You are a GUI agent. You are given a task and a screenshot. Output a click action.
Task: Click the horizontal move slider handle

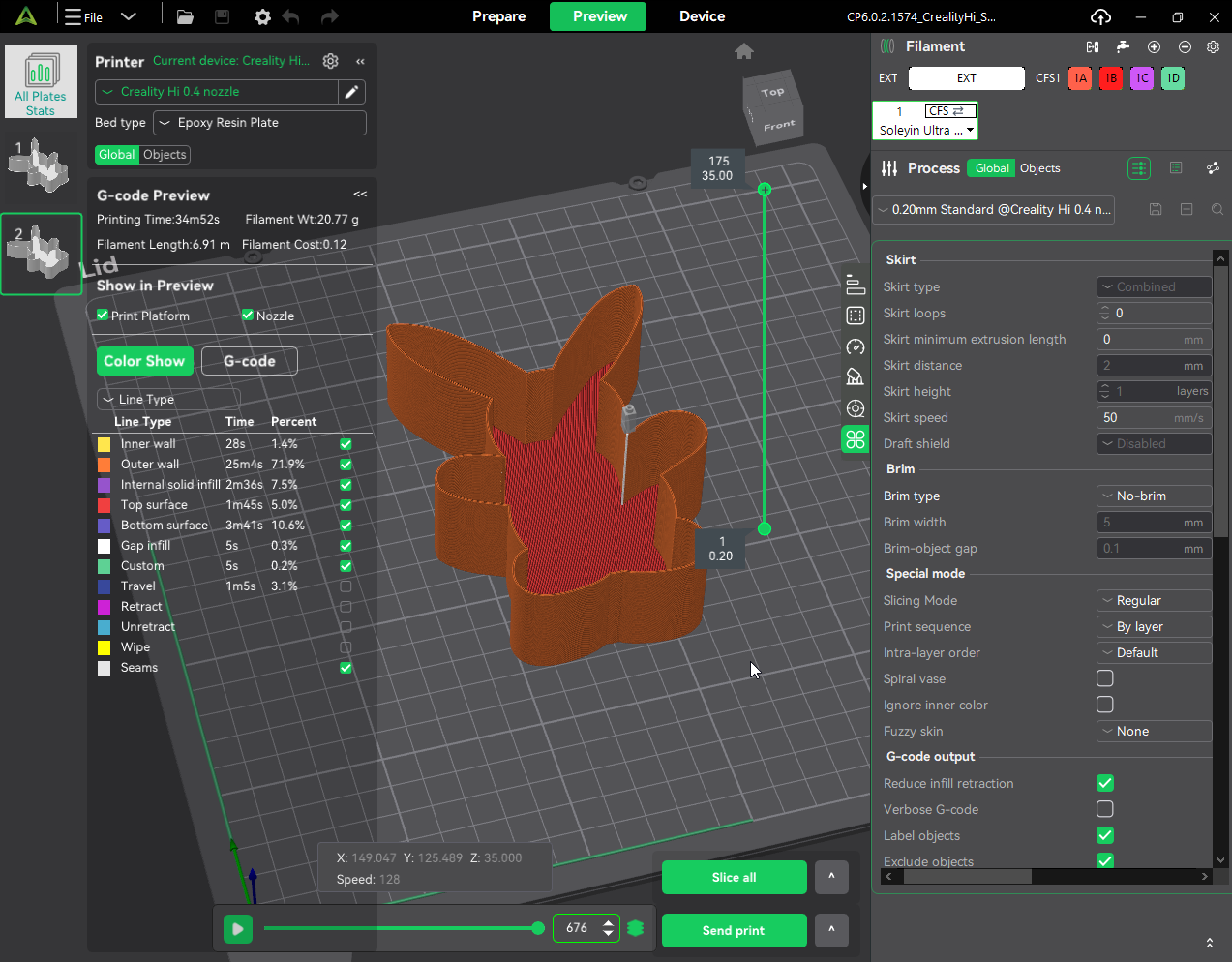tap(538, 928)
